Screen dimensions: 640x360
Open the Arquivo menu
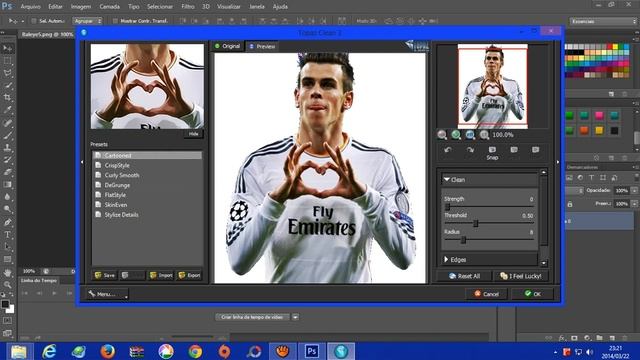(x=31, y=7)
